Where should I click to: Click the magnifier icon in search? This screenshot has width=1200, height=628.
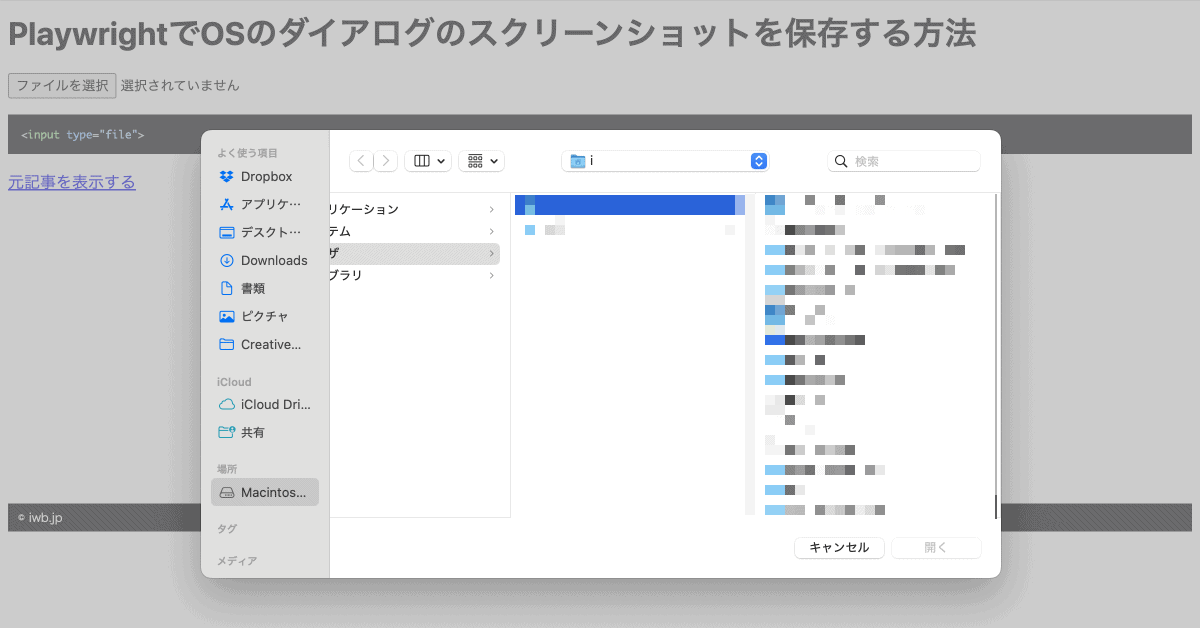coord(842,161)
